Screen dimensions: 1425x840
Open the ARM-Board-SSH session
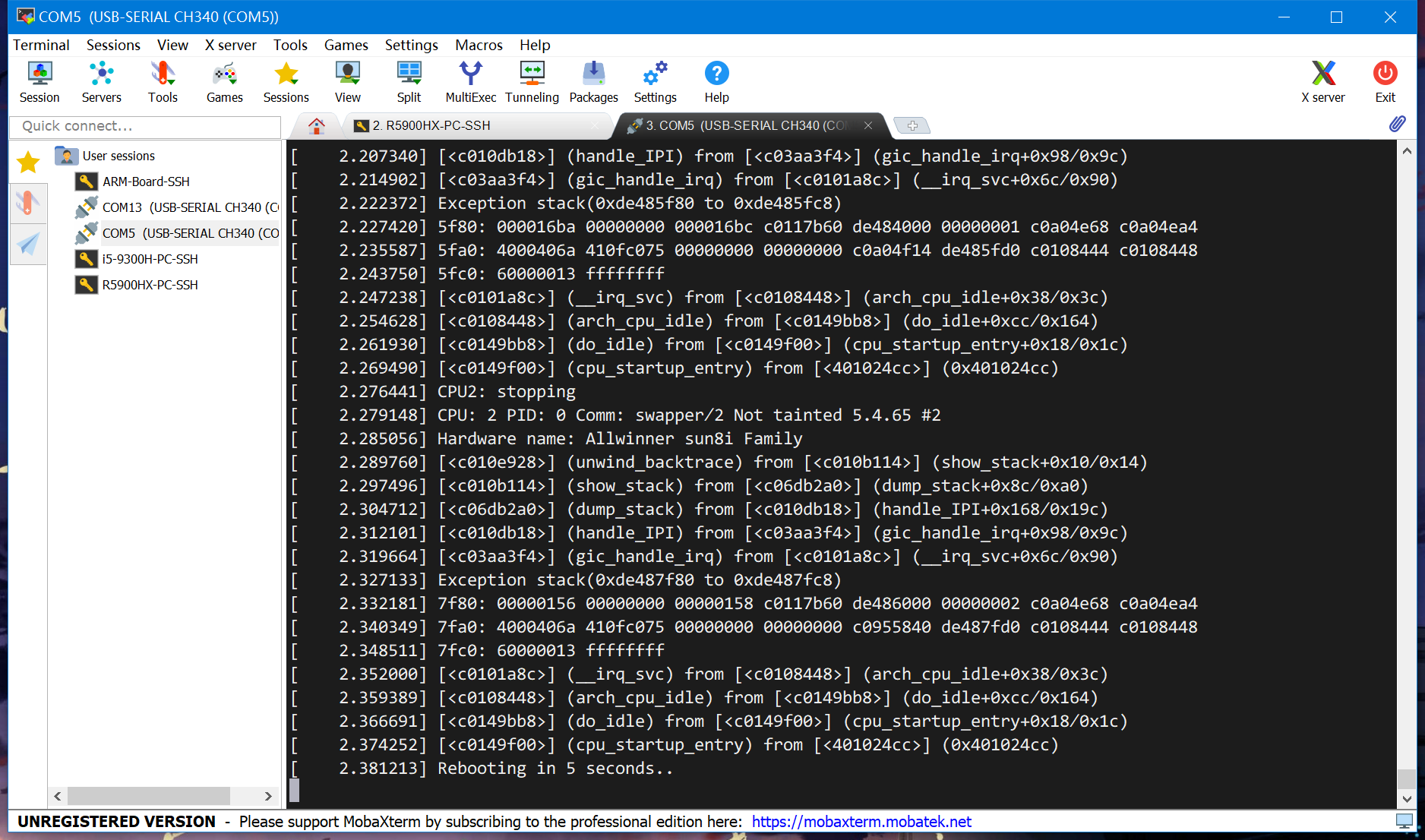[133, 182]
